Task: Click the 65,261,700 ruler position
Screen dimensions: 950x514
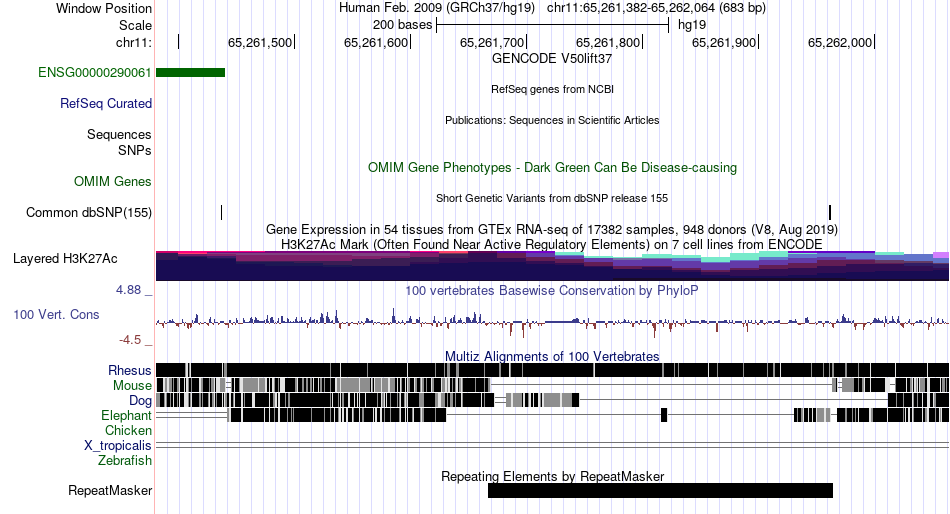Action: point(492,42)
